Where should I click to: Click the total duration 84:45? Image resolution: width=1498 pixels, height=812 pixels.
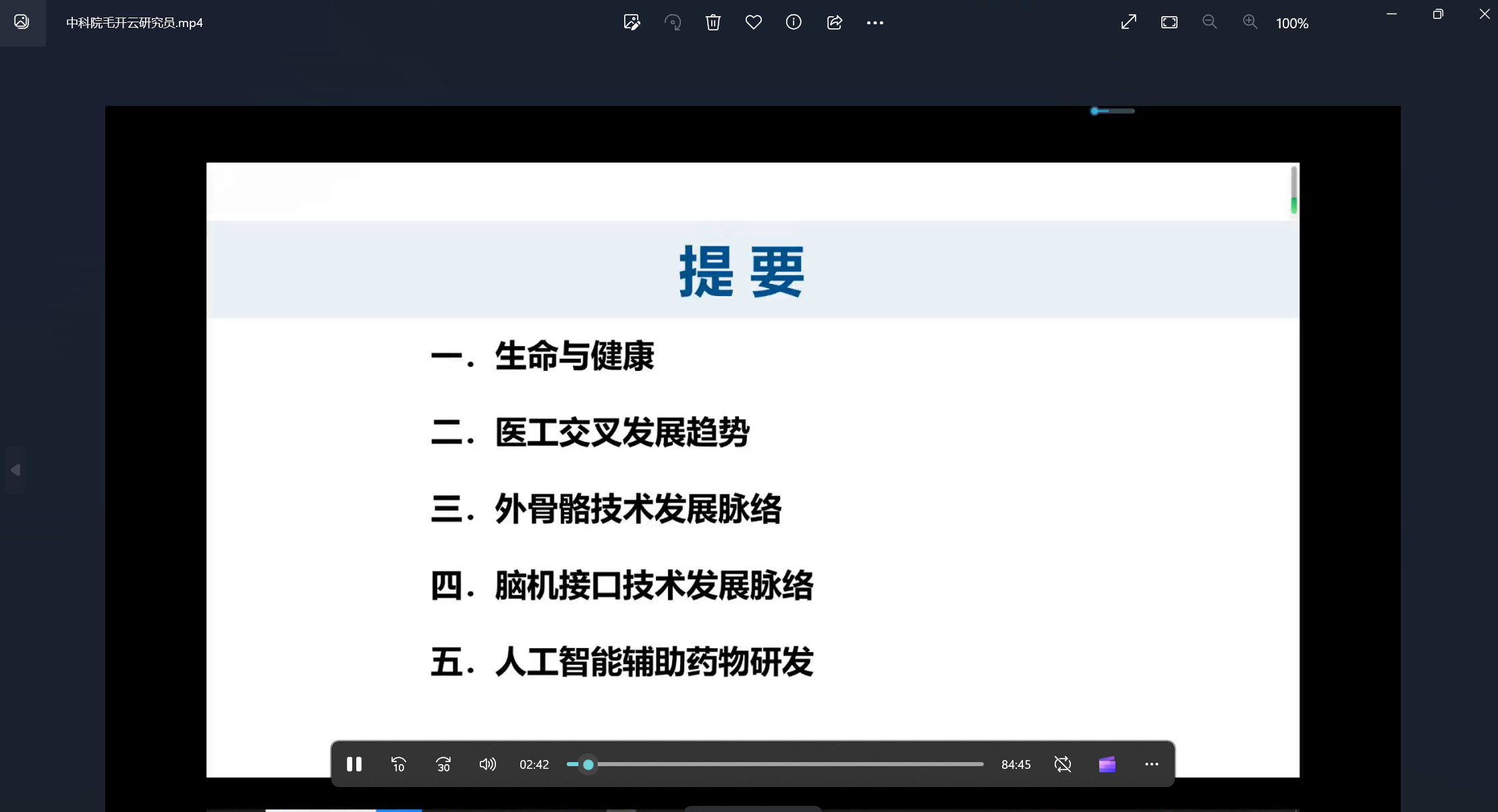(x=1016, y=764)
